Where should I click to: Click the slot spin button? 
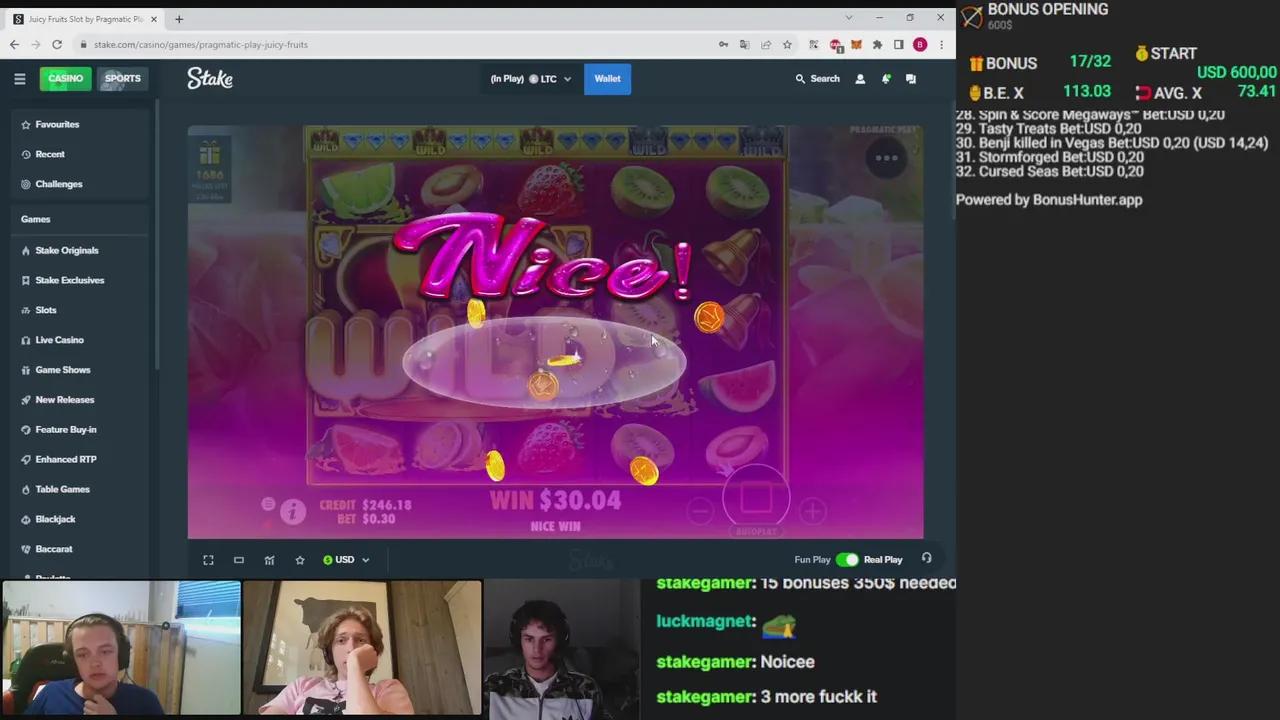[x=756, y=498]
